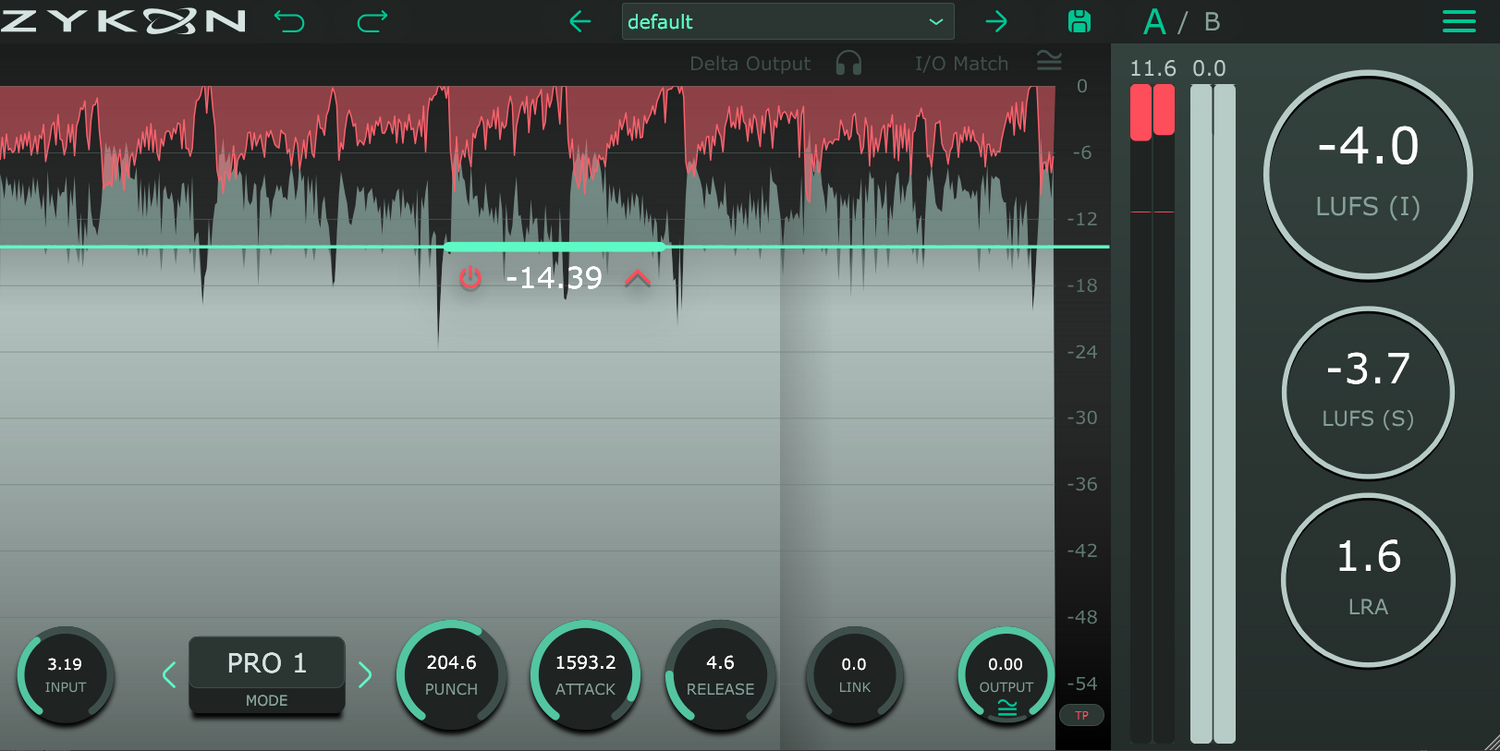Toggle the TP true peak button

point(1081,715)
